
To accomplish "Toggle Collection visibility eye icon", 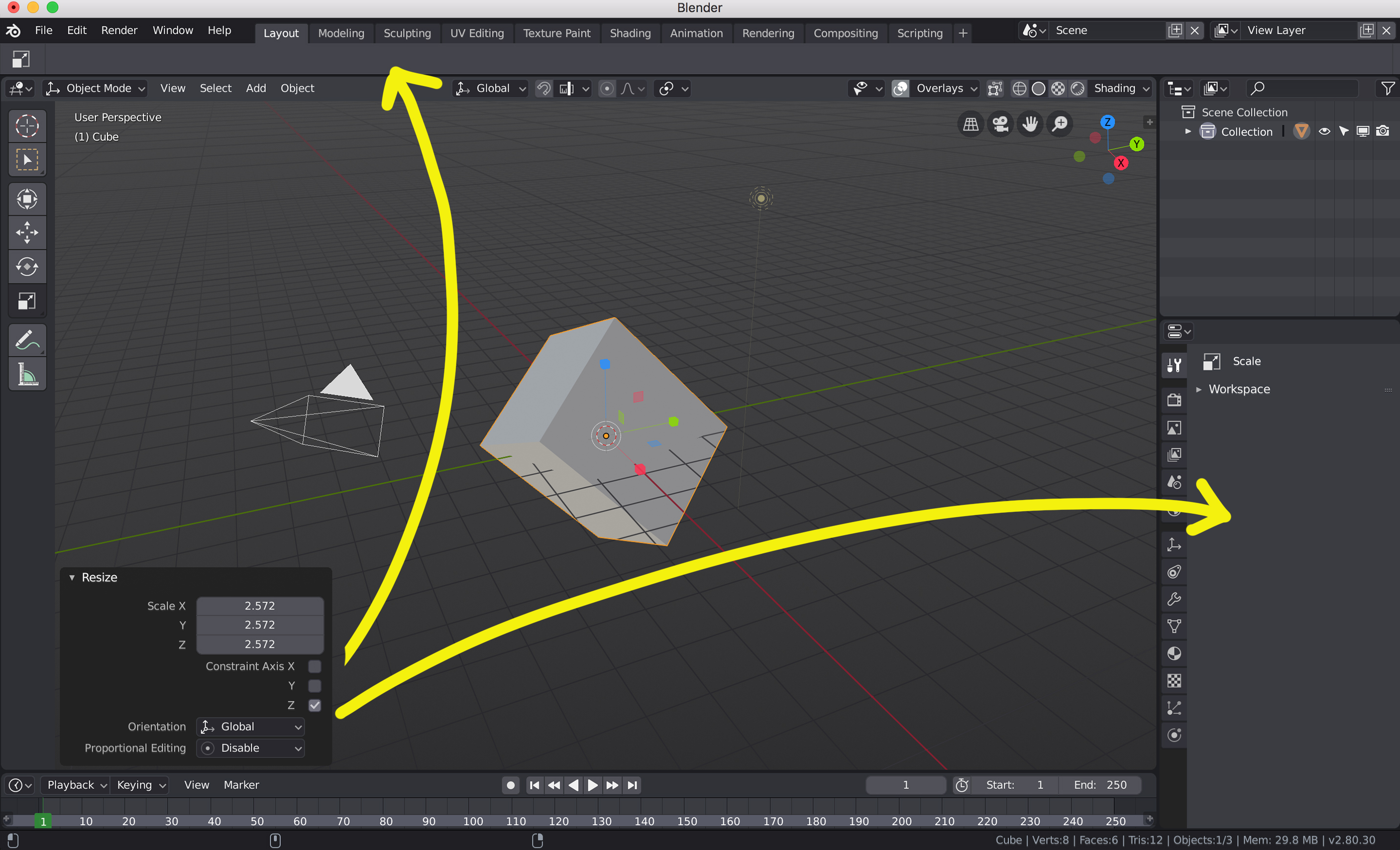I will 1324,131.
